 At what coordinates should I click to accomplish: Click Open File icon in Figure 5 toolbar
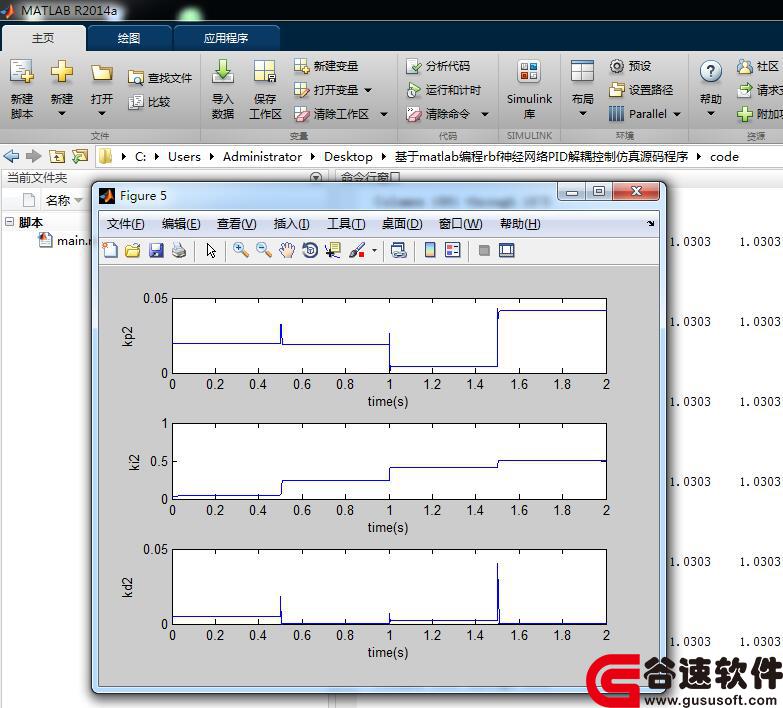point(133,250)
